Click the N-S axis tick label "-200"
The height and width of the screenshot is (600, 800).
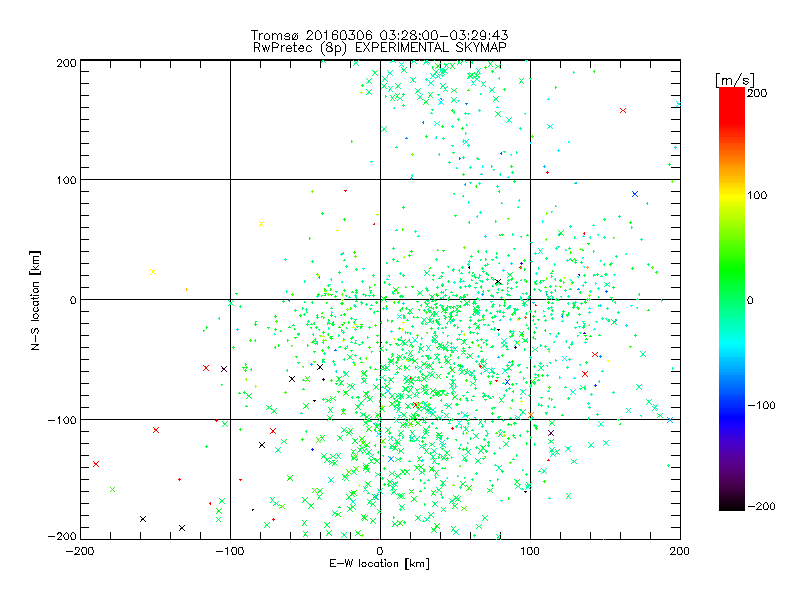point(62,536)
